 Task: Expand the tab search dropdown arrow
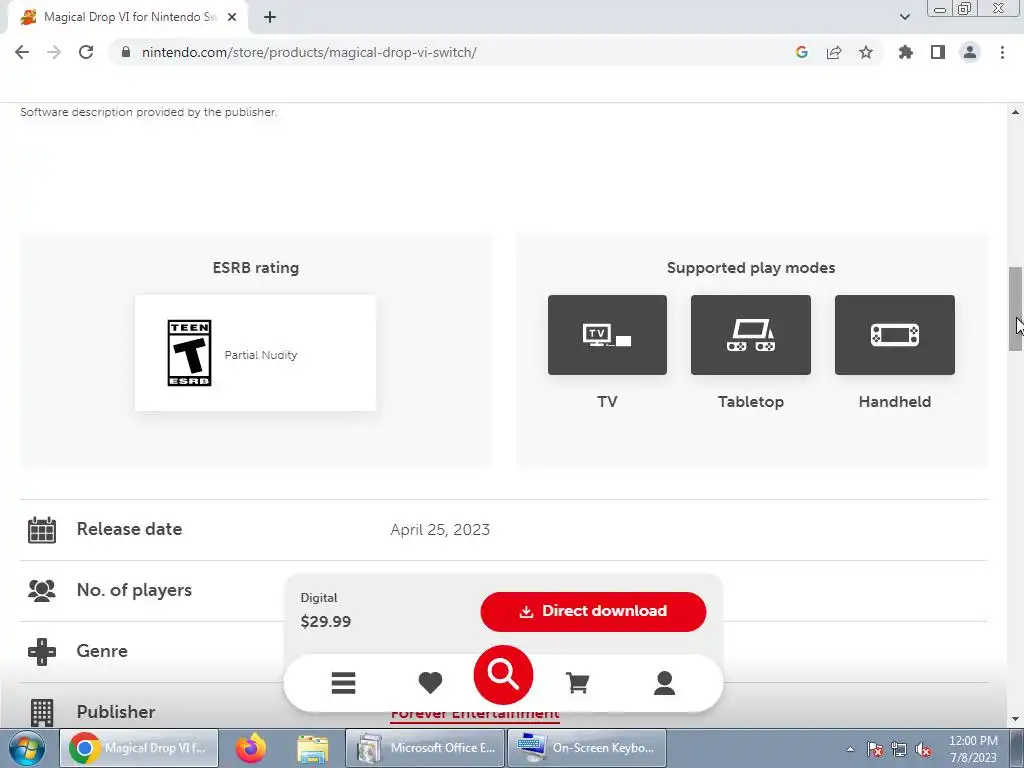[904, 17]
